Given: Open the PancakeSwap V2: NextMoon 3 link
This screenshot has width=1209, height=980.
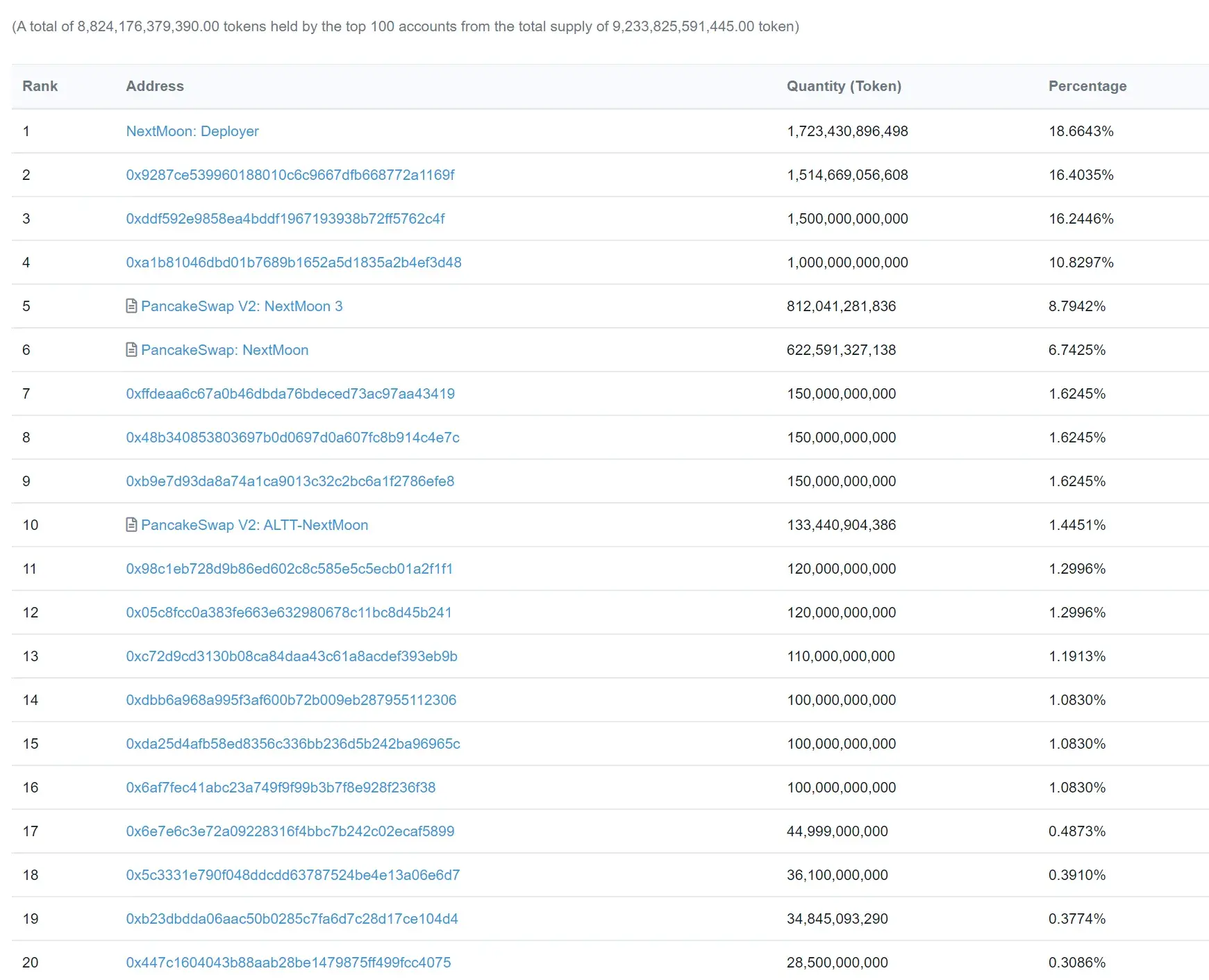Looking at the screenshot, I should pos(242,306).
